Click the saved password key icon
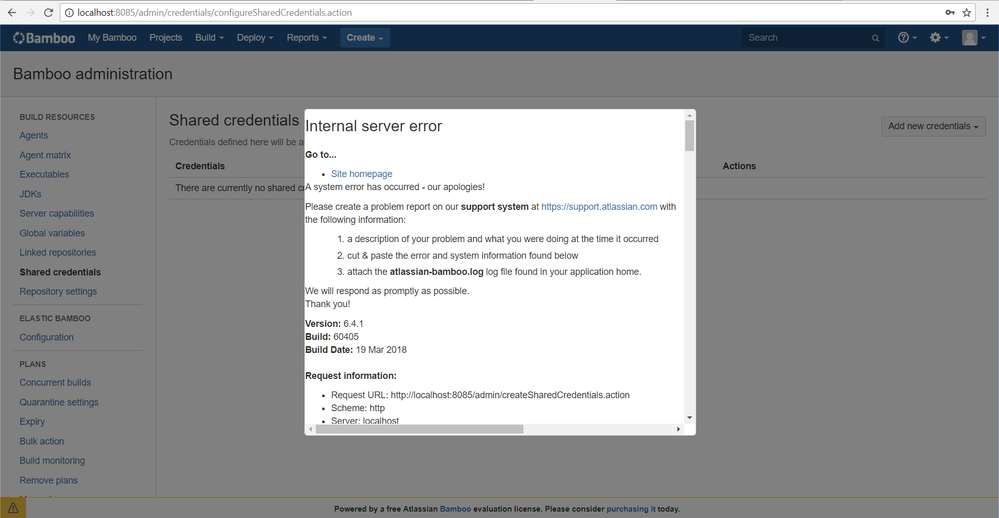The width and height of the screenshot is (999, 518). pos(950,12)
